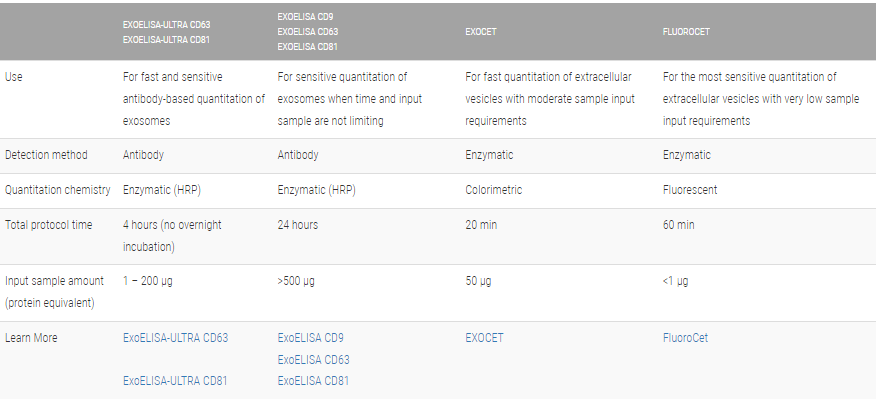Click the 'Learn More' row label
The image size is (884, 405).
click(31, 338)
